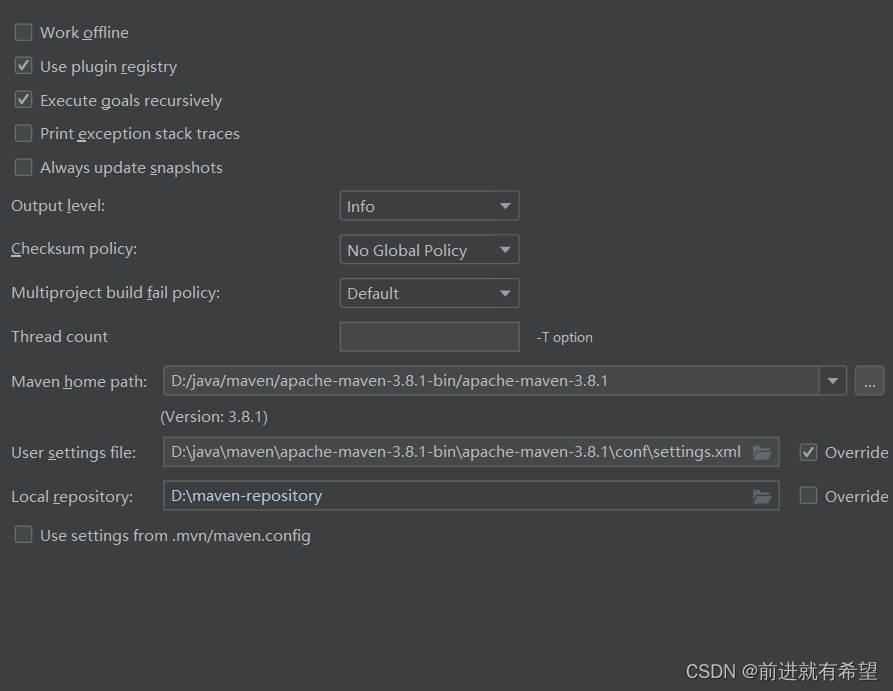The image size is (893, 691).
Task: Check Override for local repository
Action: pyautogui.click(x=808, y=496)
